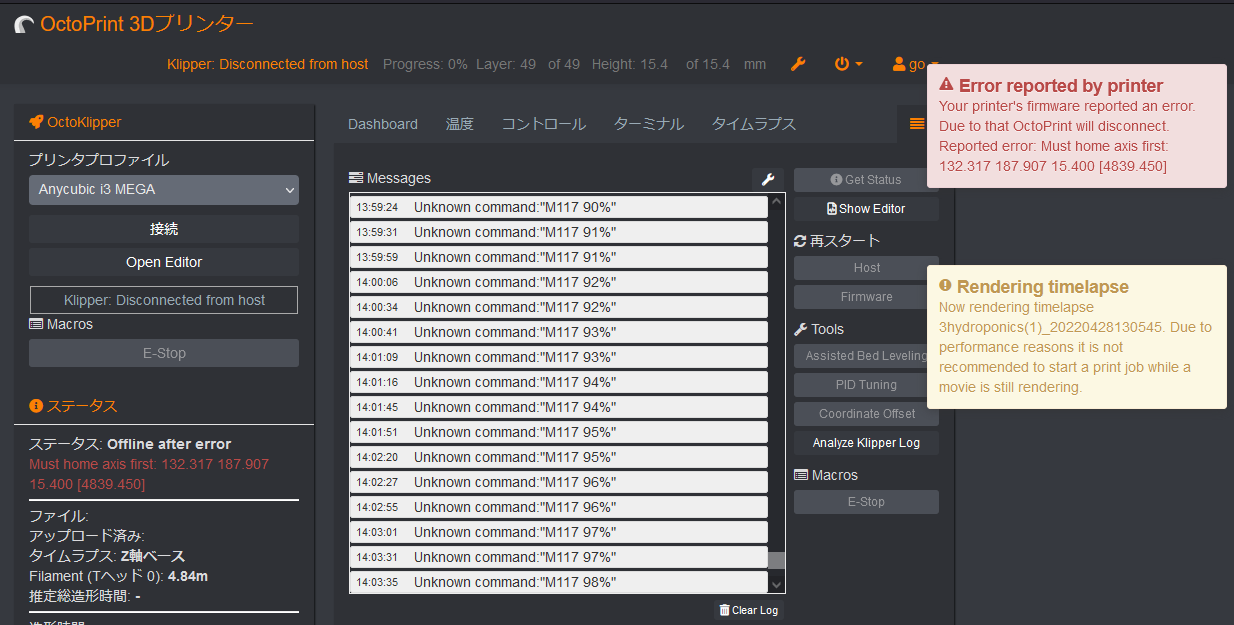The image size is (1234, 625).
Task: Go to the タイムラプス tab
Action: coord(754,124)
